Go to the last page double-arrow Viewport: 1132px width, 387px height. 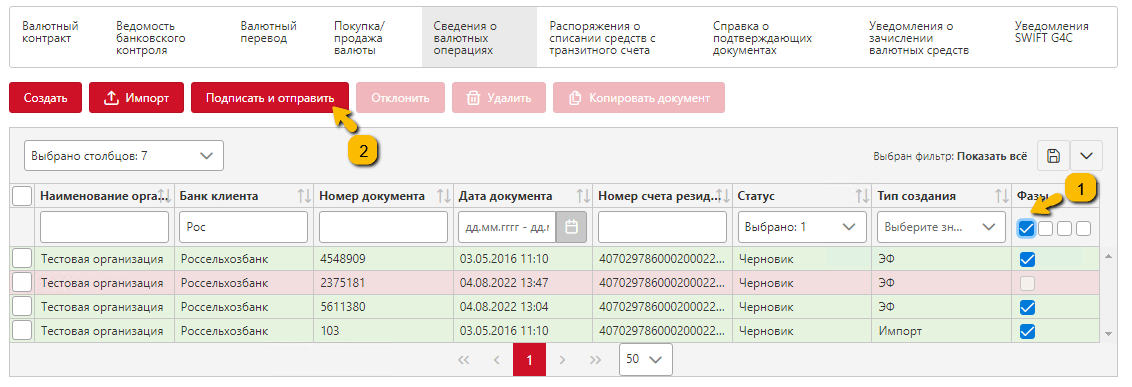[x=595, y=360]
